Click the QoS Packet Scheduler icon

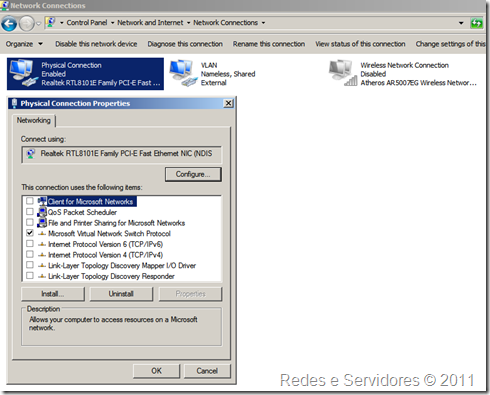click(42, 212)
